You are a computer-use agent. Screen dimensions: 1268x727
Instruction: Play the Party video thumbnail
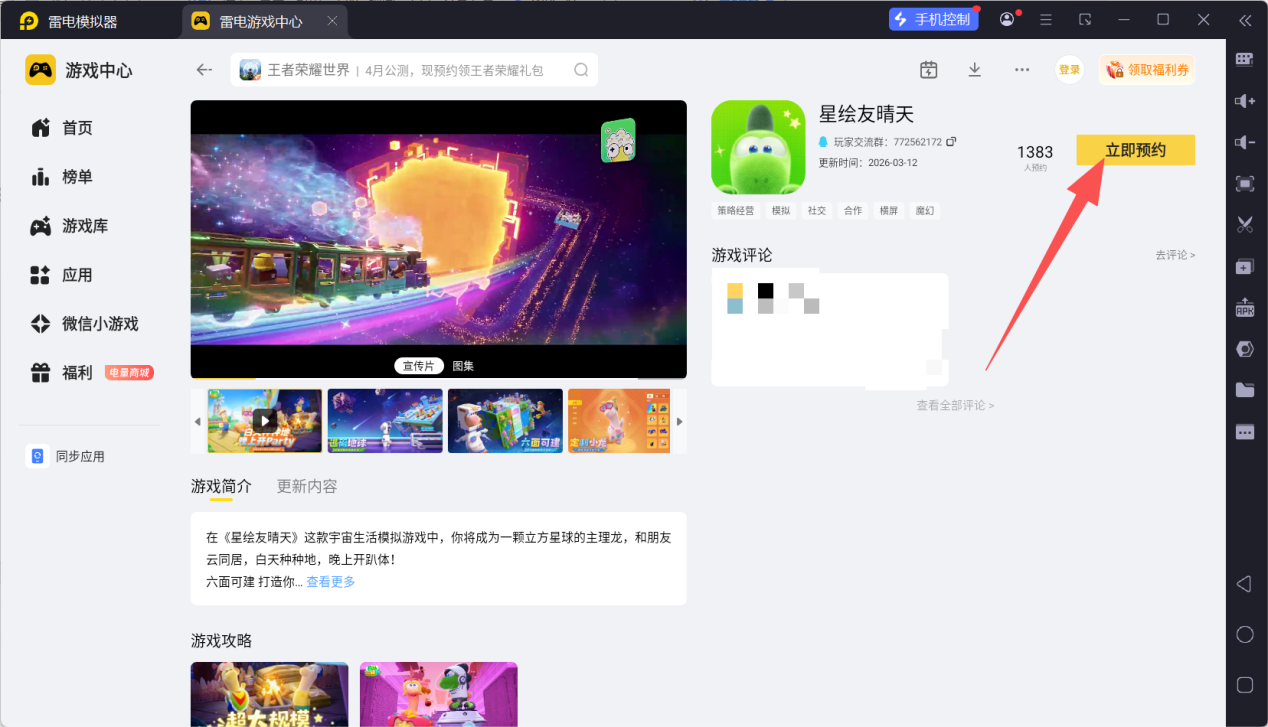[264, 420]
